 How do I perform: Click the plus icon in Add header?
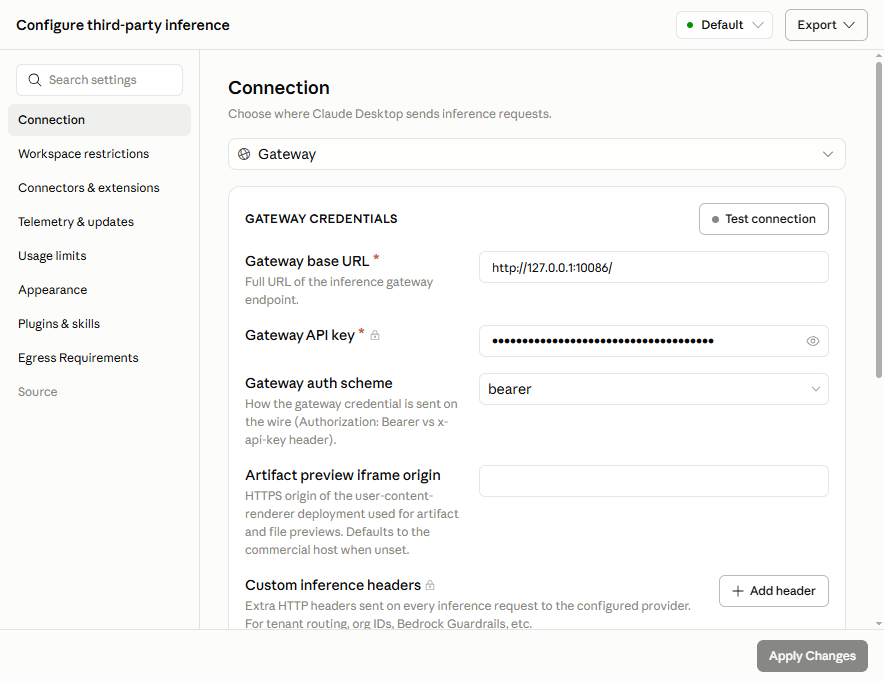pos(737,591)
